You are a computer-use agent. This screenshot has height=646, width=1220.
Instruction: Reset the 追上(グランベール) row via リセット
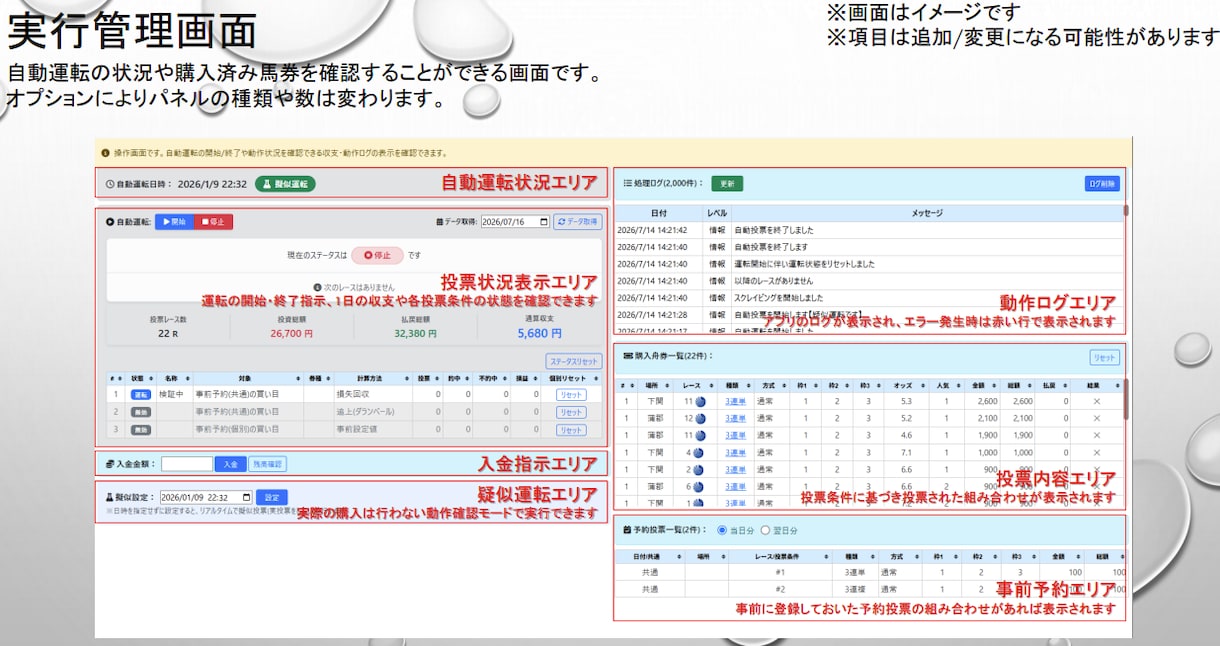pos(571,412)
